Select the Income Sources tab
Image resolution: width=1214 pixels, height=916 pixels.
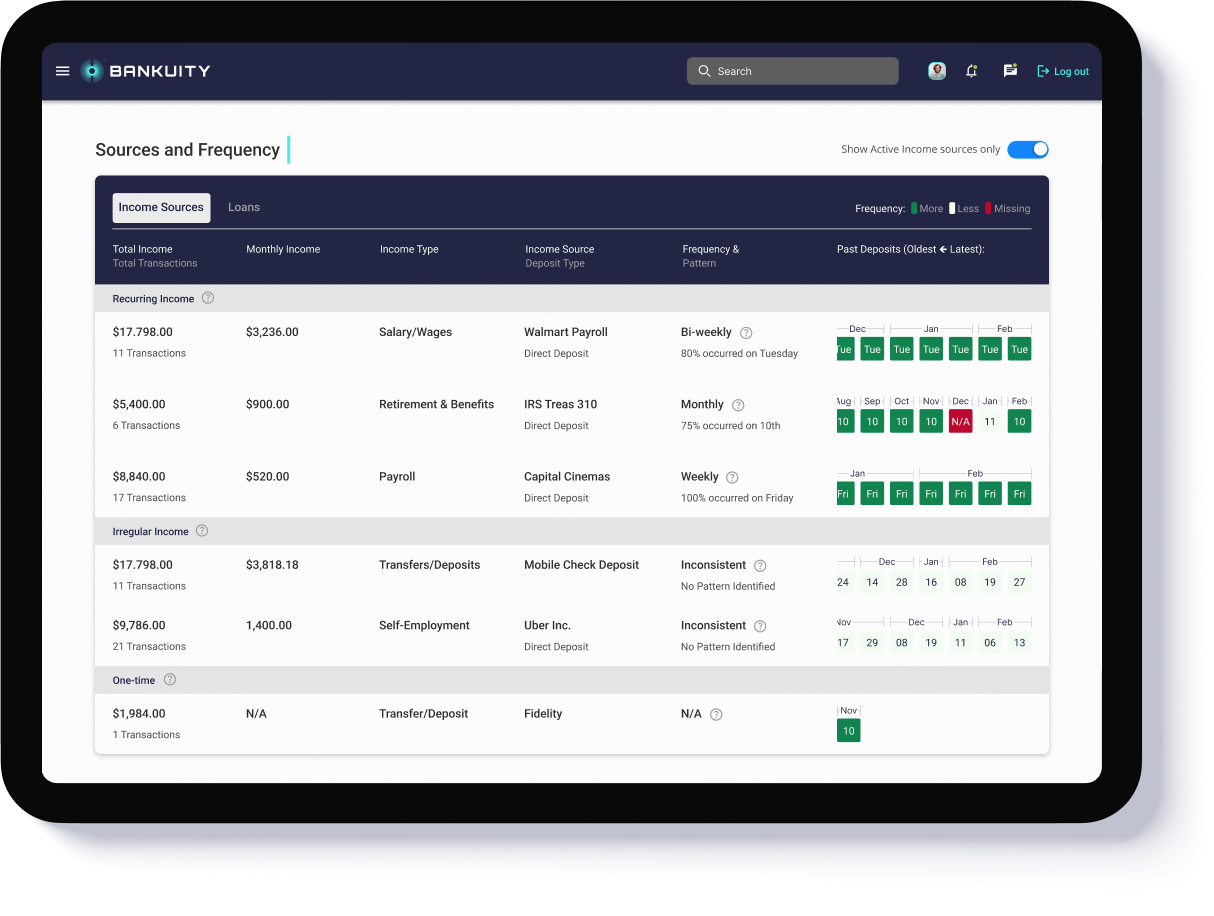point(161,207)
